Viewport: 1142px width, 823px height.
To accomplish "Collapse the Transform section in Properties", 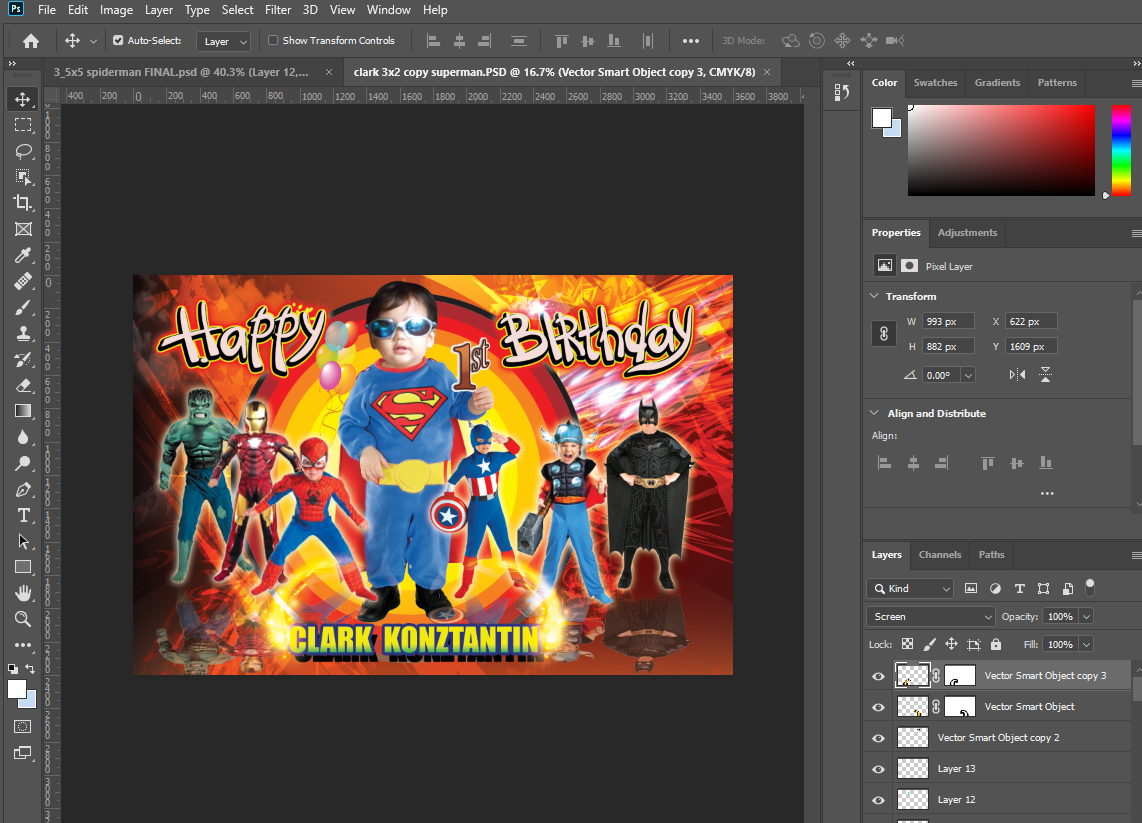I will [874, 296].
